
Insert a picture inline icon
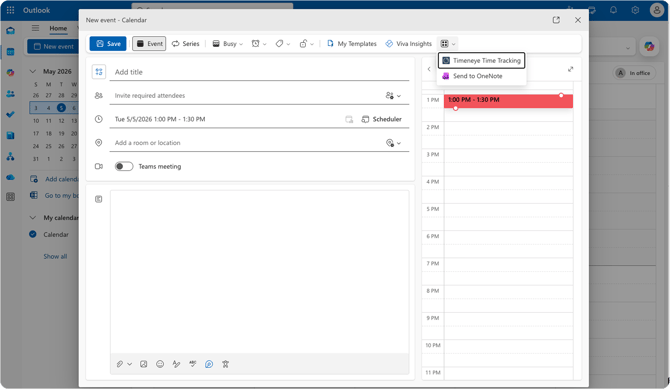144,364
